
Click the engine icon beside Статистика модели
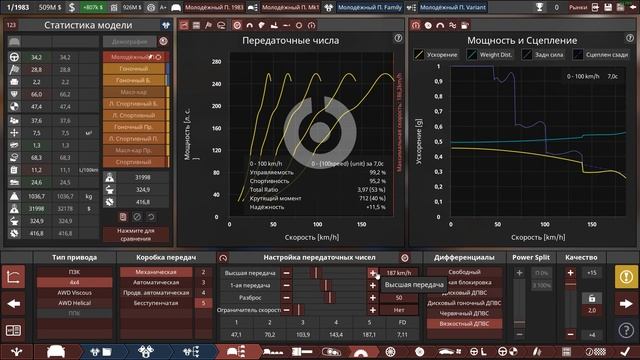pos(166,25)
